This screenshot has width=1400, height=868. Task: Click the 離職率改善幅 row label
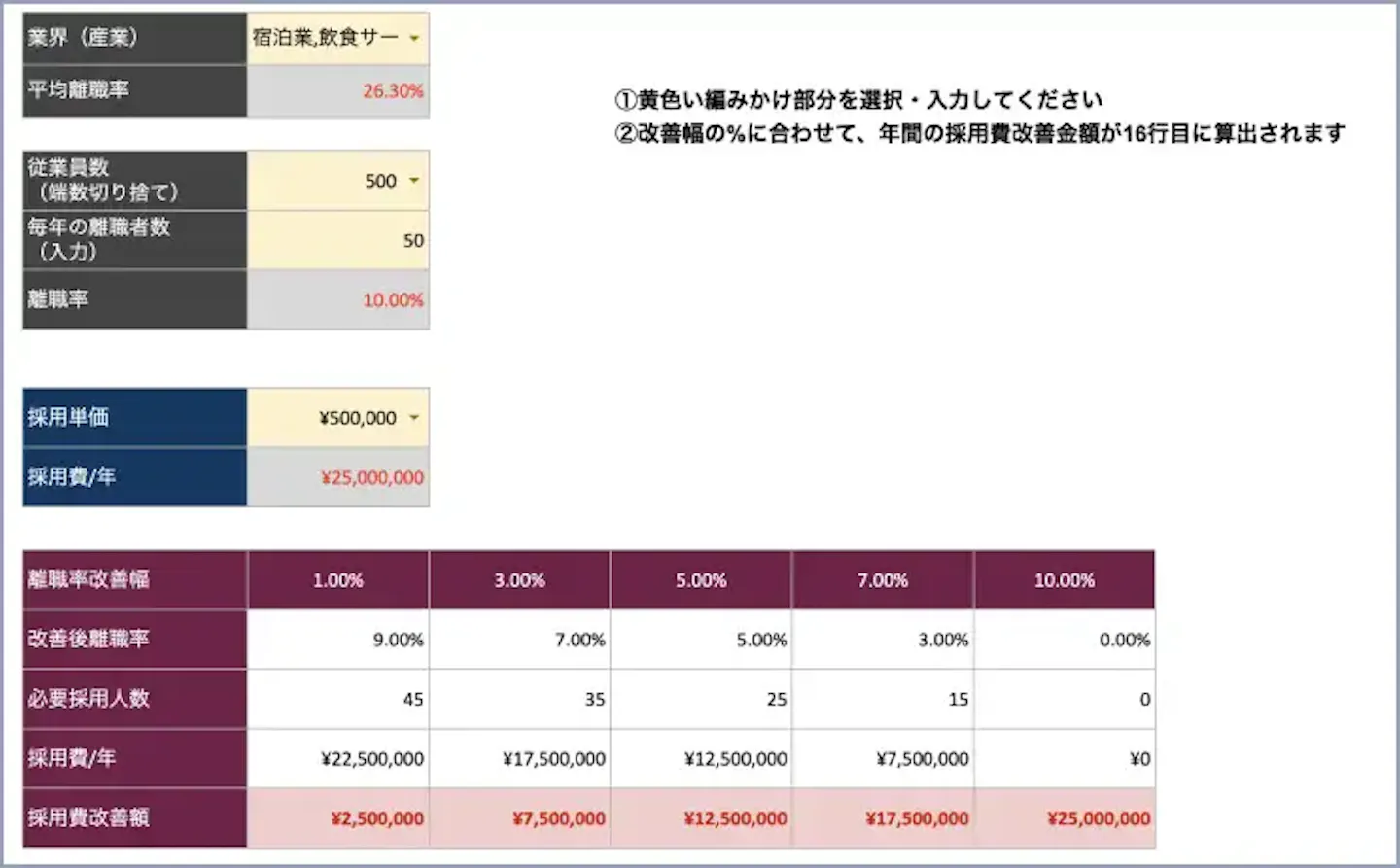pos(135,580)
